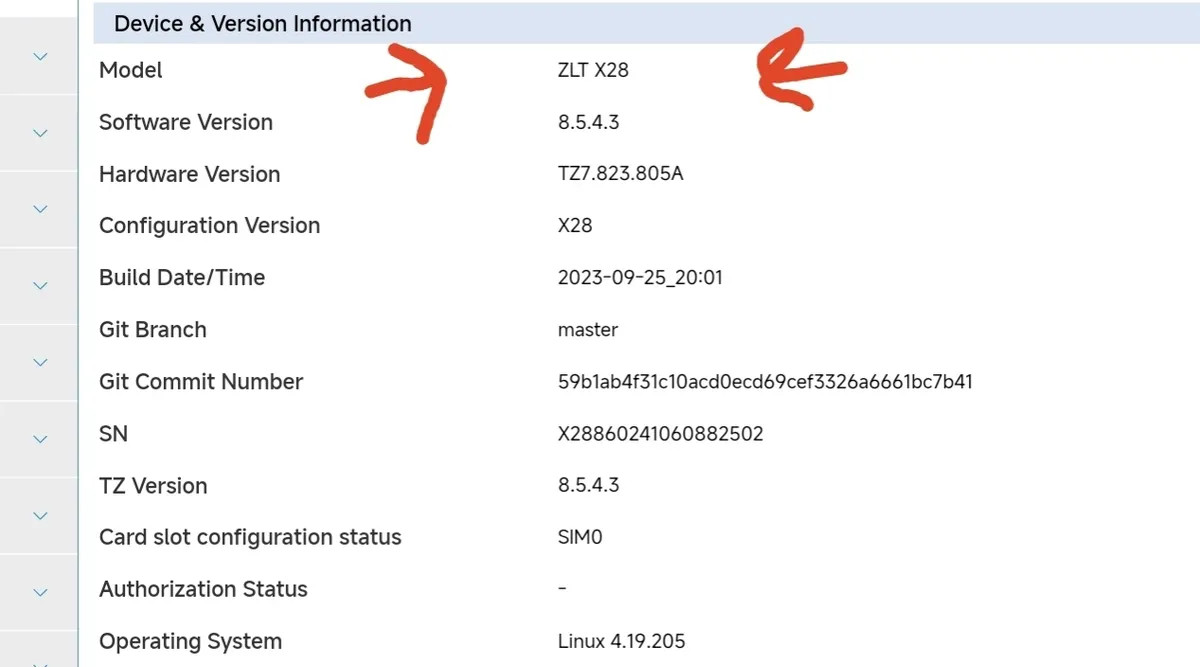This screenshot has height=667, width=1200.
Task: Click the Linux 4.19.205 operating system value
Action: coord(621,641)
